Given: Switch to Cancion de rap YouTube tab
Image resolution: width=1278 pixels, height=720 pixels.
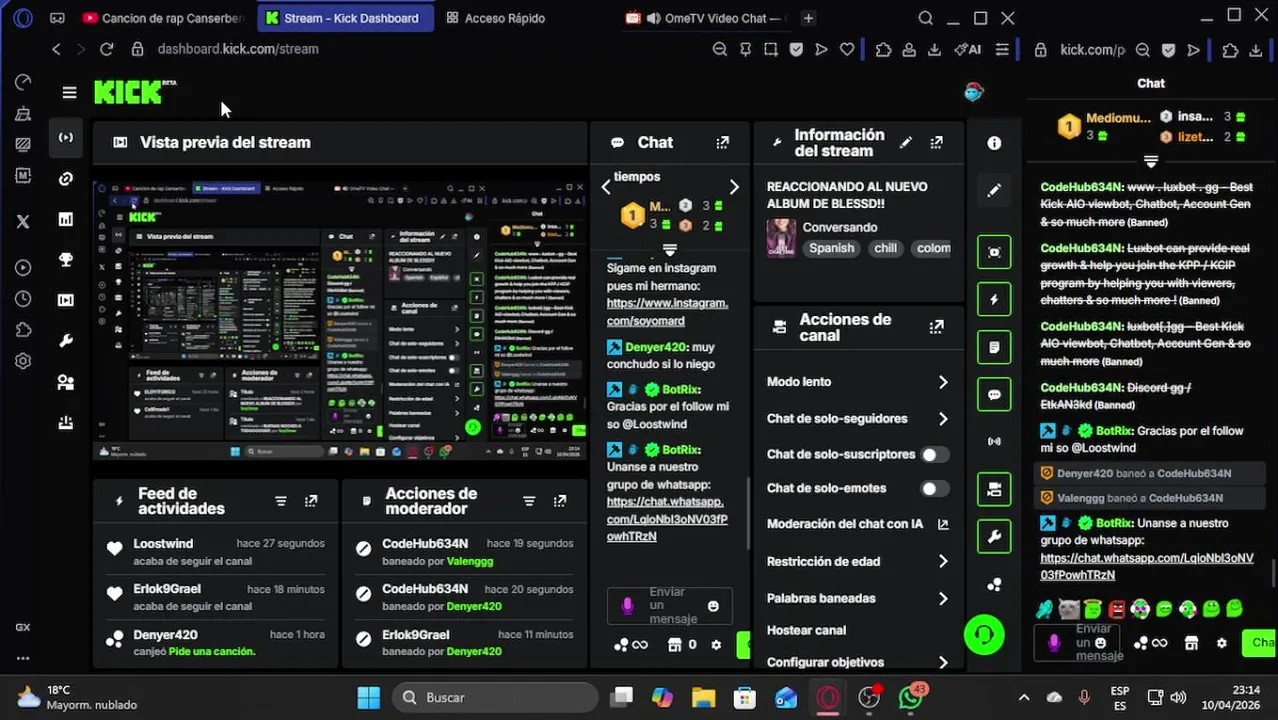Looking at the screenshot, I should click(163, 18).
